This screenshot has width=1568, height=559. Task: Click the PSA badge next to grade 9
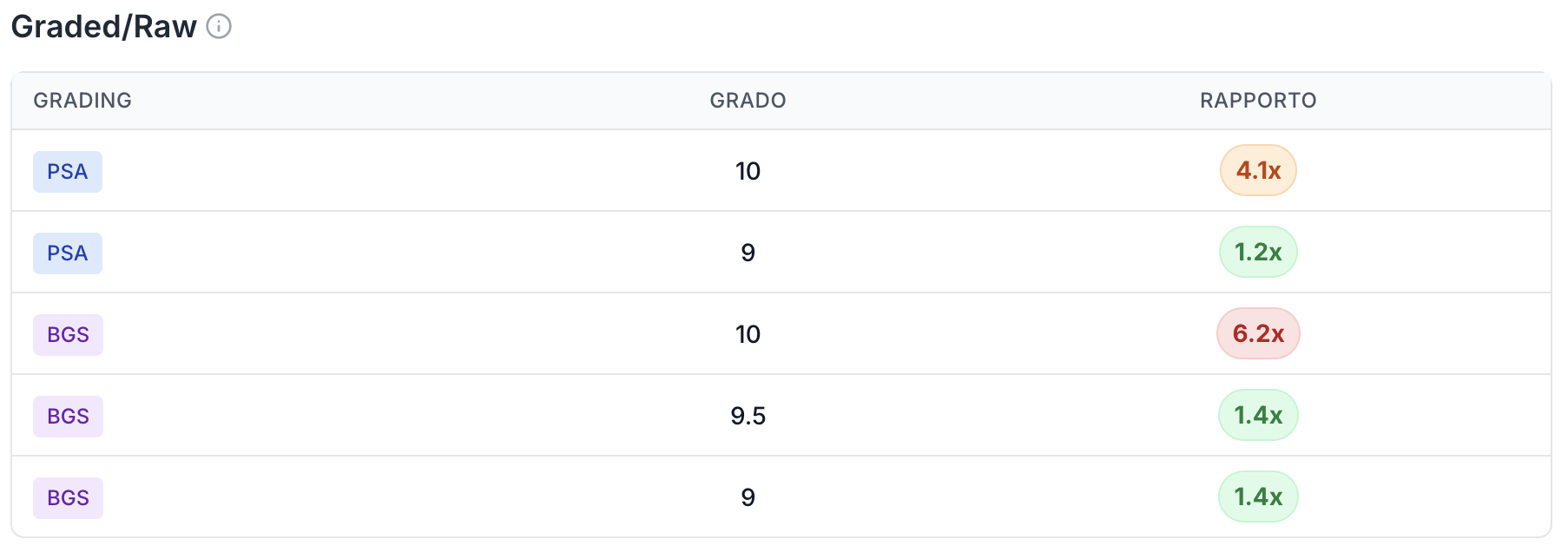point(67,253)
